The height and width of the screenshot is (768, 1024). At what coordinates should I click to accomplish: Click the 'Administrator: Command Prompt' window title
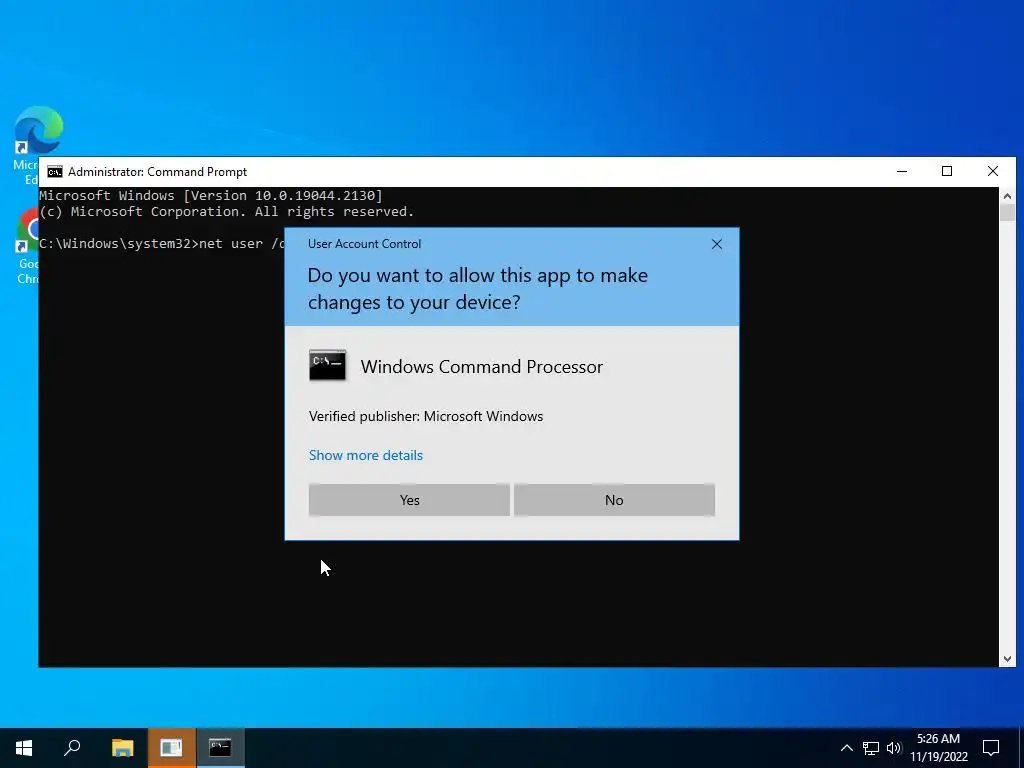[157, 172]
